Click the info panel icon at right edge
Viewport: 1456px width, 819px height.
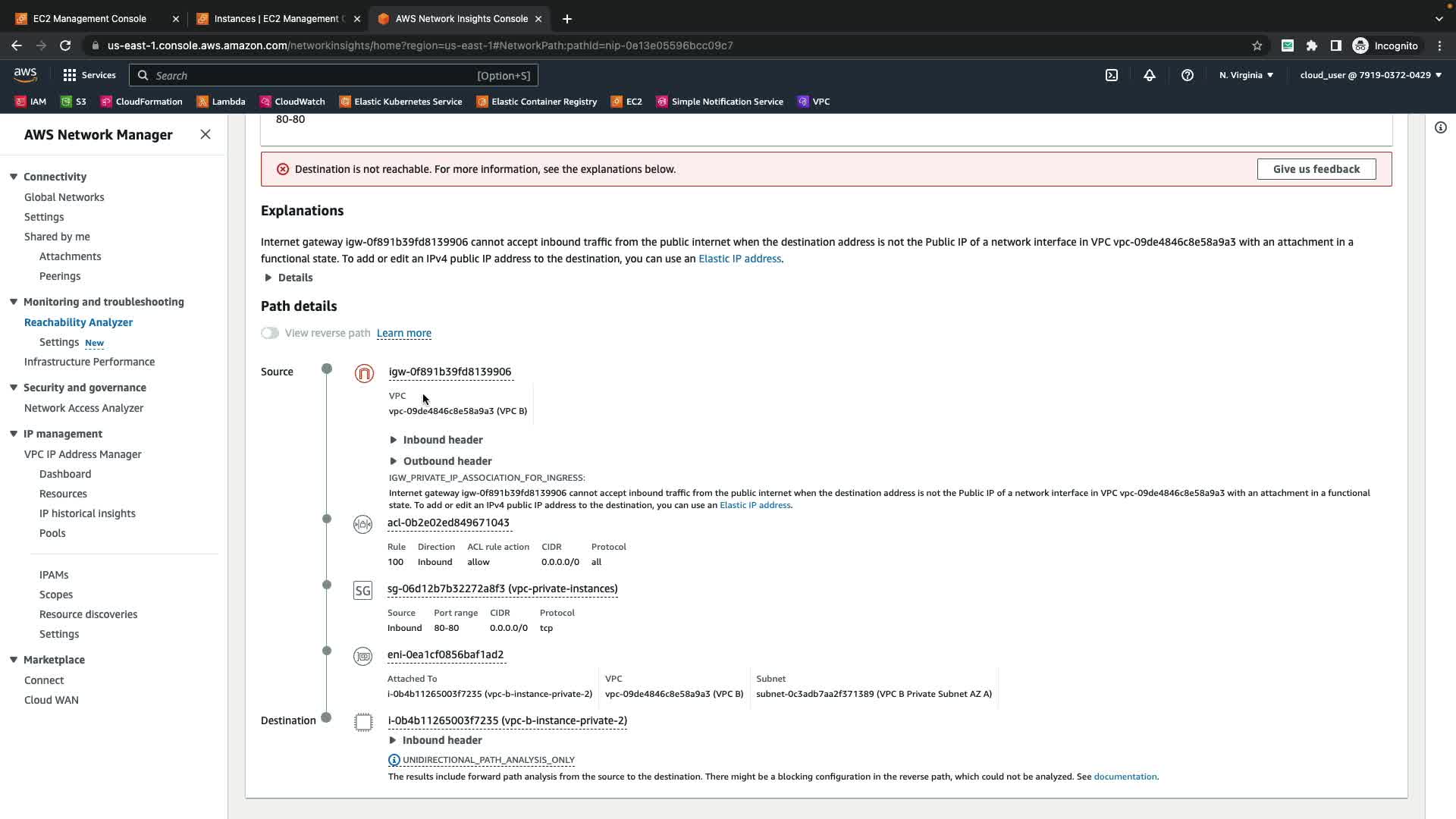pyautogui.click(x=1441, y=127)
